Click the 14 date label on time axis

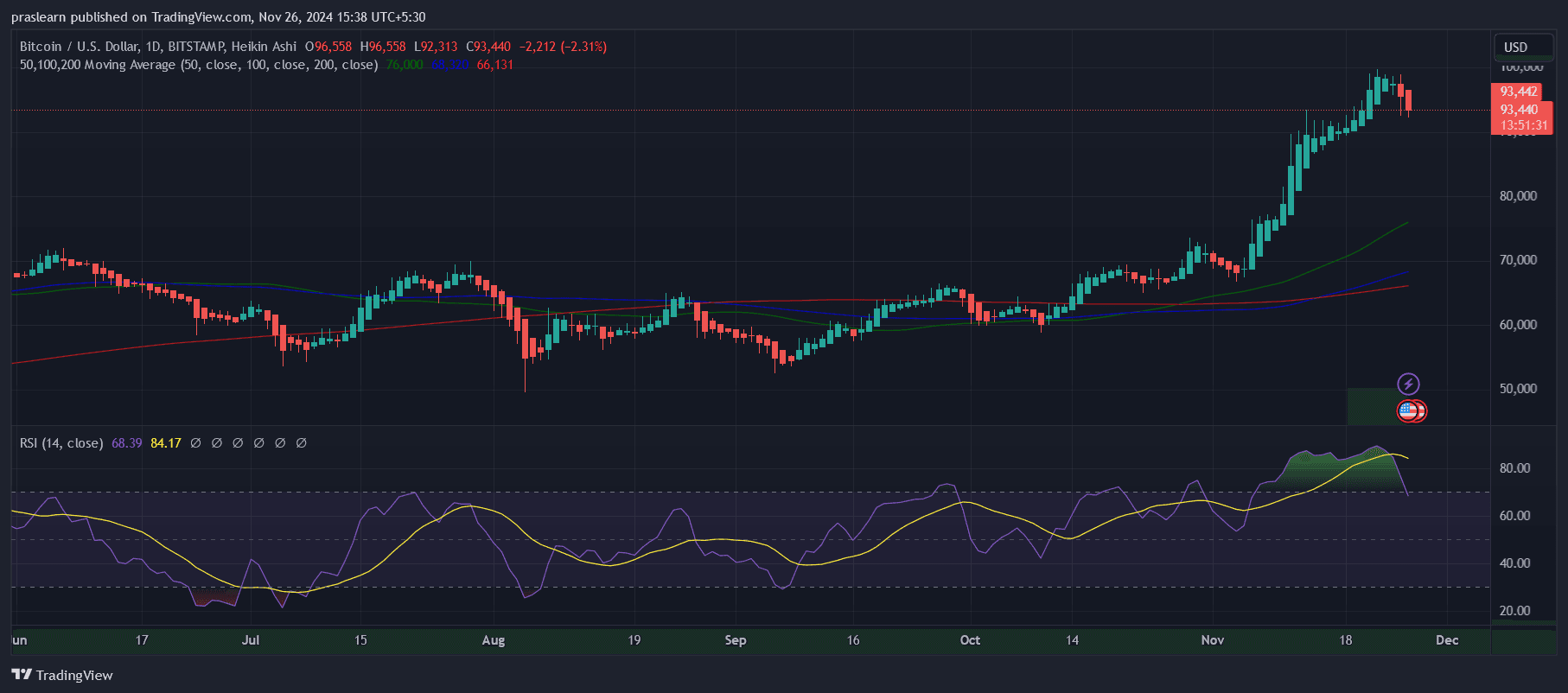1072,640
